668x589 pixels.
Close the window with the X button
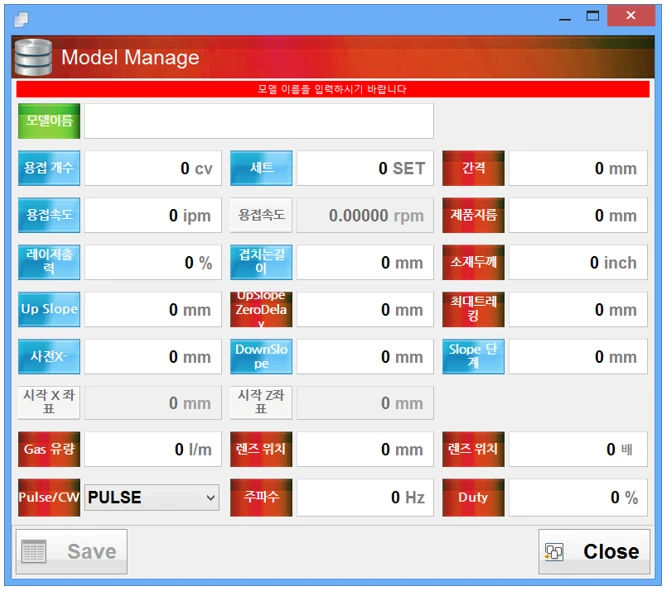(631, 16)
